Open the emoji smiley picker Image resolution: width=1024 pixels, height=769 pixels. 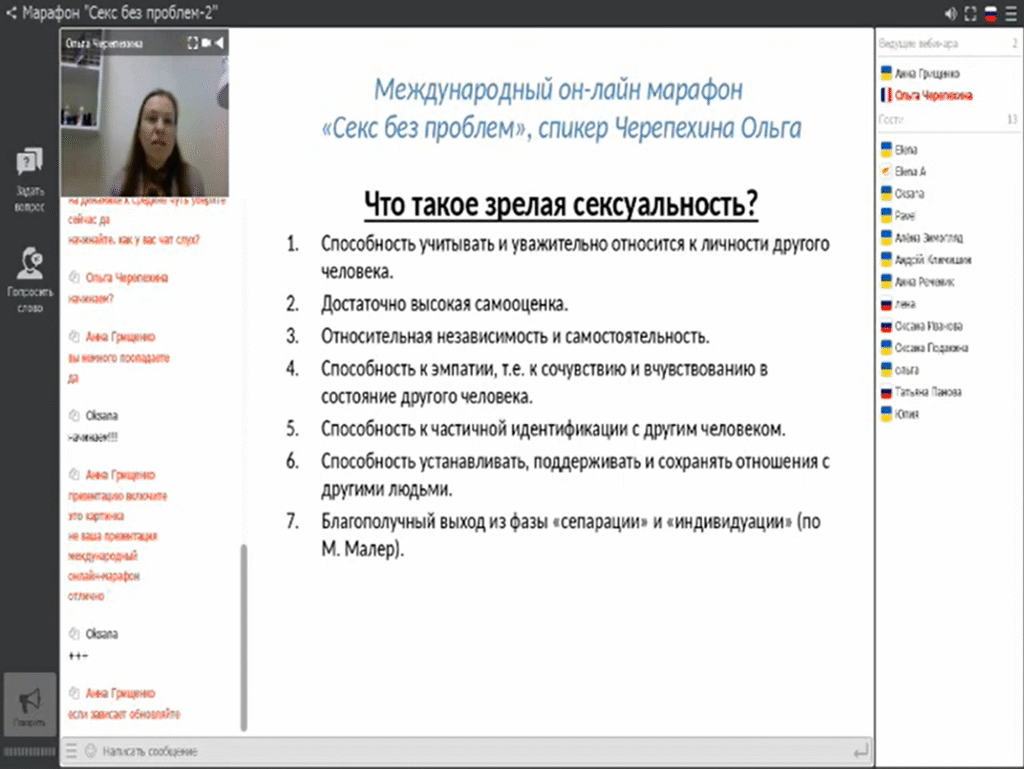click(90, 751)
